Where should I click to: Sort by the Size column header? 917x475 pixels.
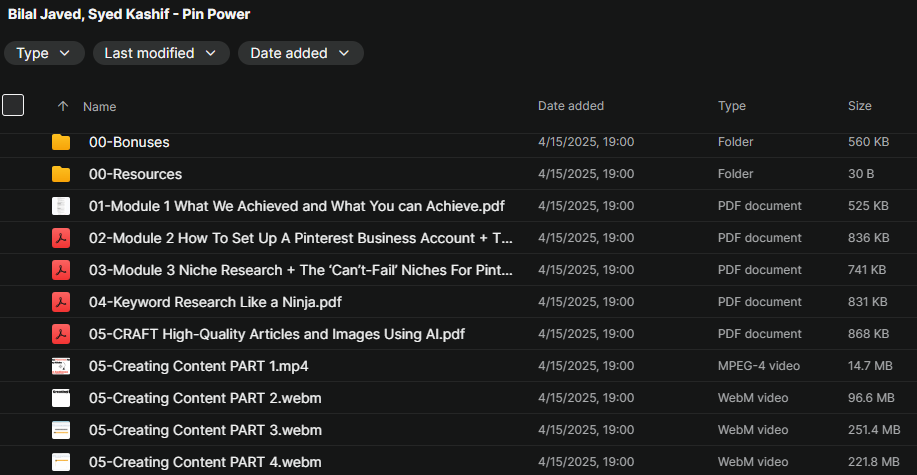click(x=859, y=106)
